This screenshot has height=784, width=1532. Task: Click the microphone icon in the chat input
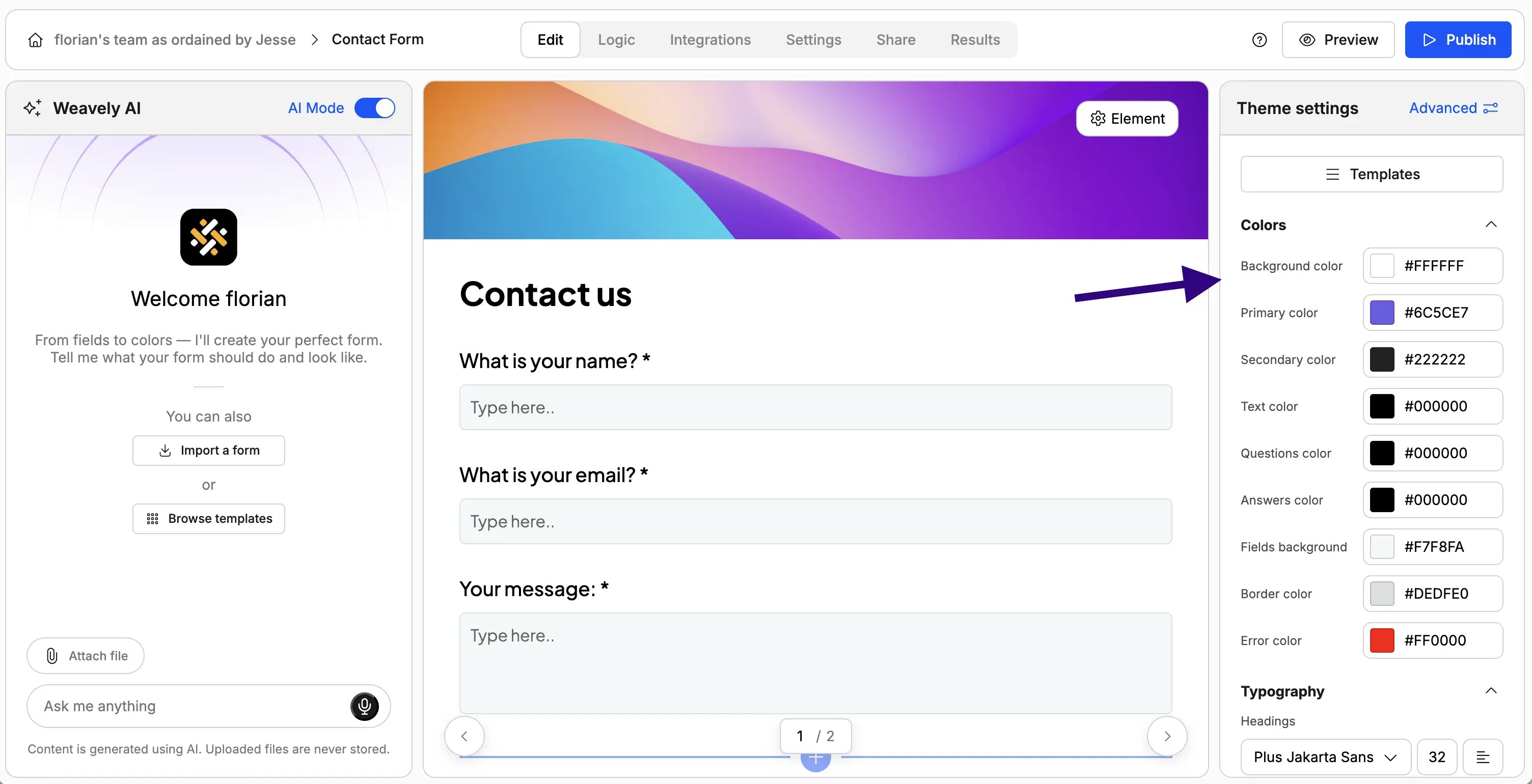[364, 706]
